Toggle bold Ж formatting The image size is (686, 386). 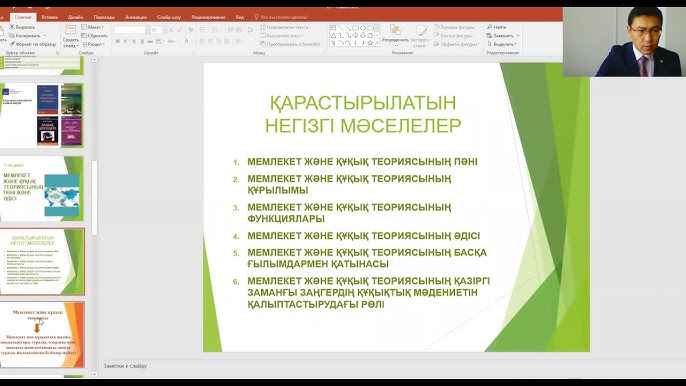tap(117, 42)
